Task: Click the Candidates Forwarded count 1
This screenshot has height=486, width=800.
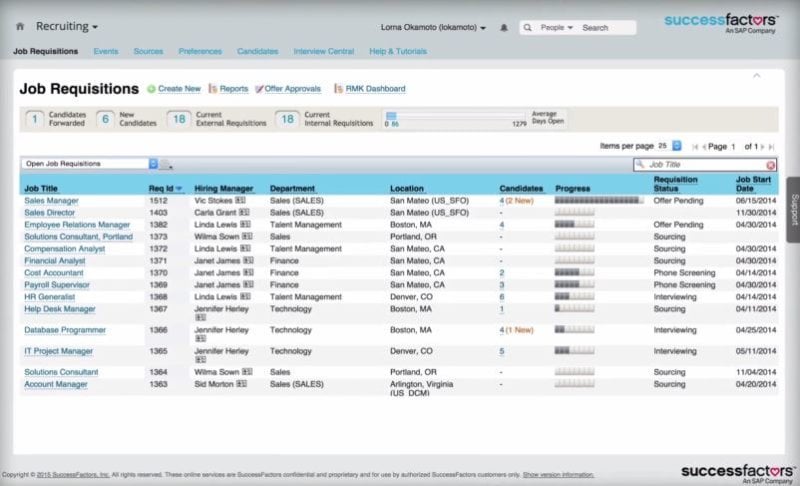Action: click(x=35, y=119)
